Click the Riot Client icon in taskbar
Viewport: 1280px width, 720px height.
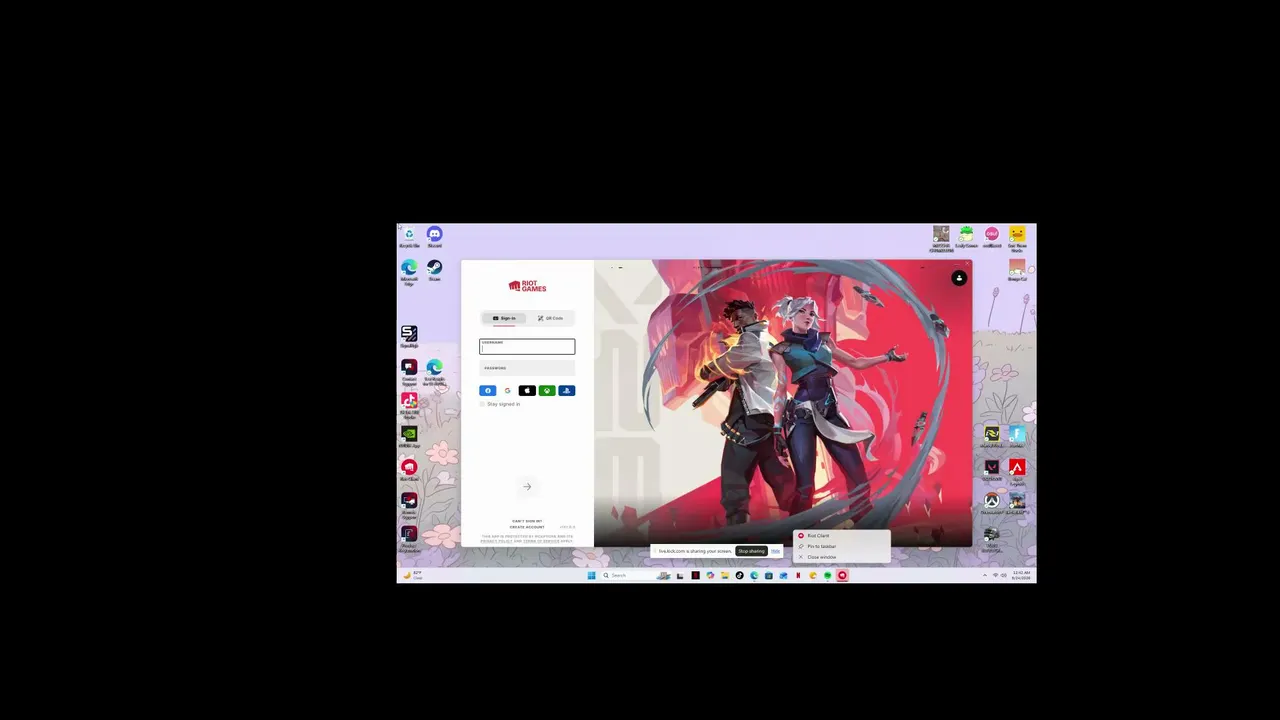point(842,575)
